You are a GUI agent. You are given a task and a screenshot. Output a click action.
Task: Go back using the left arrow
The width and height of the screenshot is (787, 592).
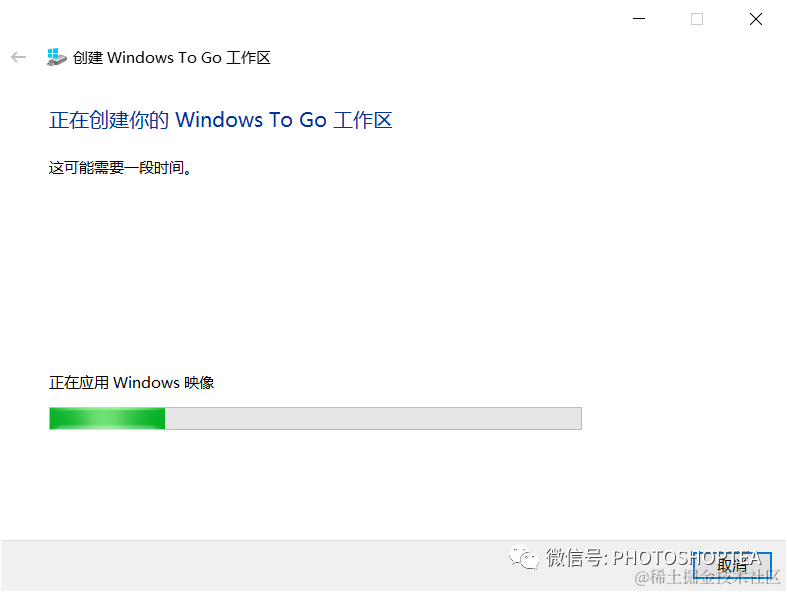[19, 57]
